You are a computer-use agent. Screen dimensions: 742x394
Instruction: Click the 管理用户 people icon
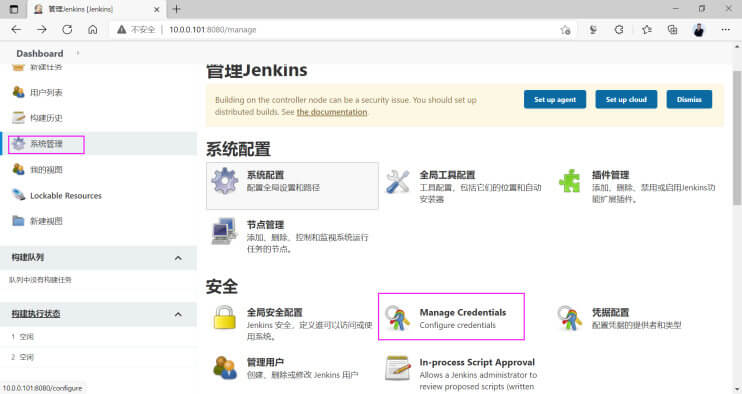point(225,368)
